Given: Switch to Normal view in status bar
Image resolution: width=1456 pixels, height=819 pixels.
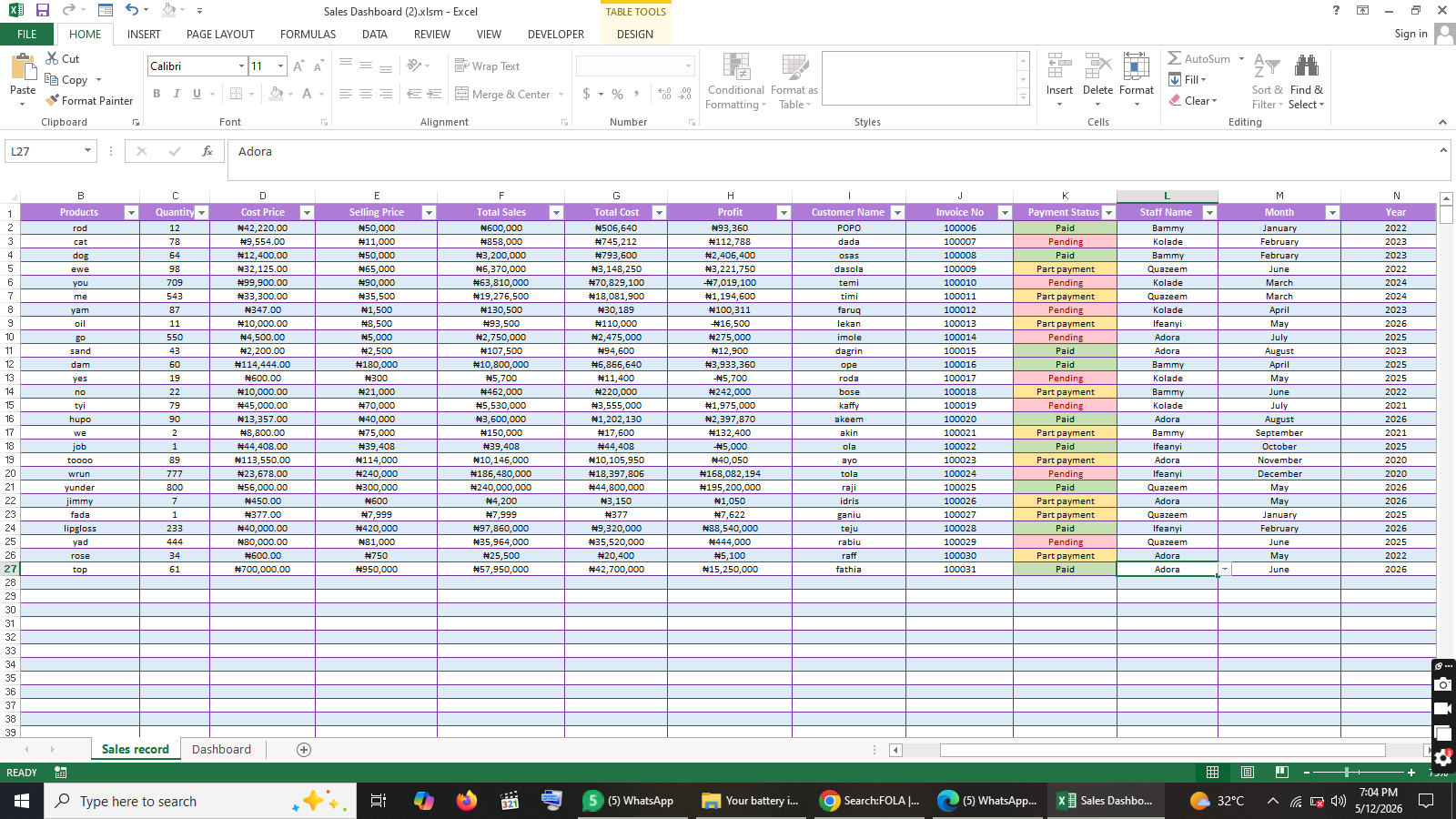Looking at the screenshot, I should click(x=1212, y=773).
